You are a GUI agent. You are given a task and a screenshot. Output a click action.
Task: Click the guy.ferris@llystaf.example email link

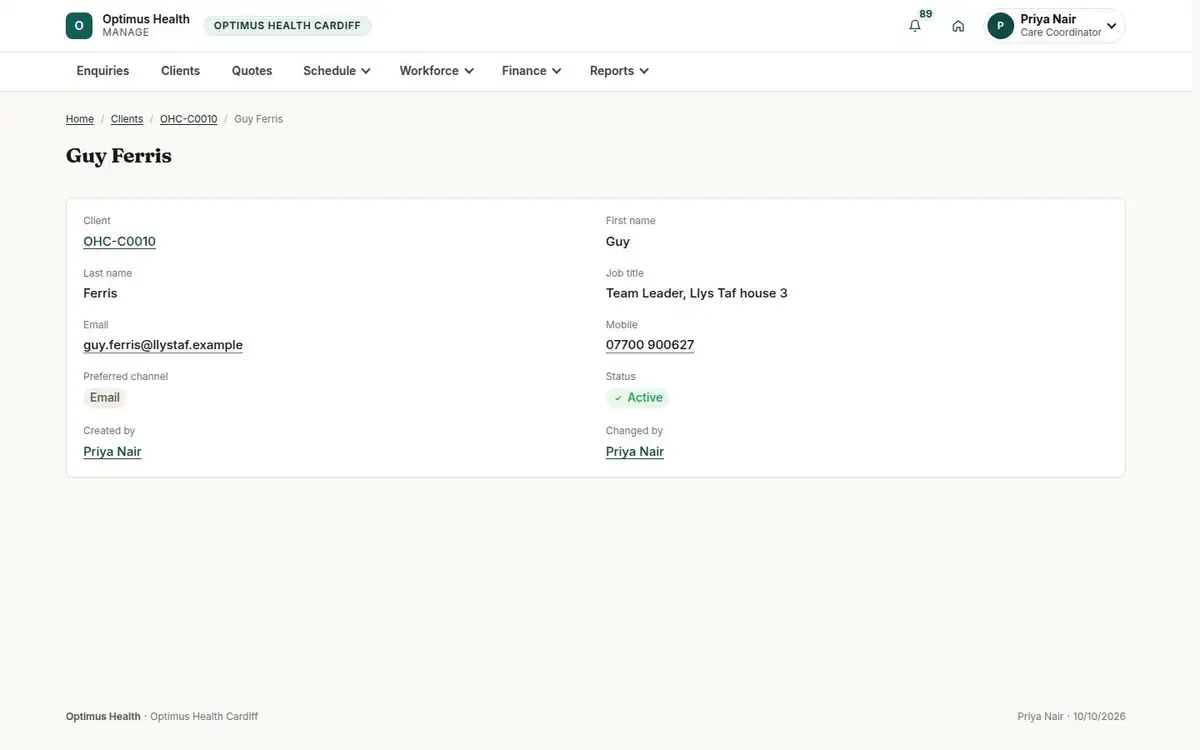(163, 345)
